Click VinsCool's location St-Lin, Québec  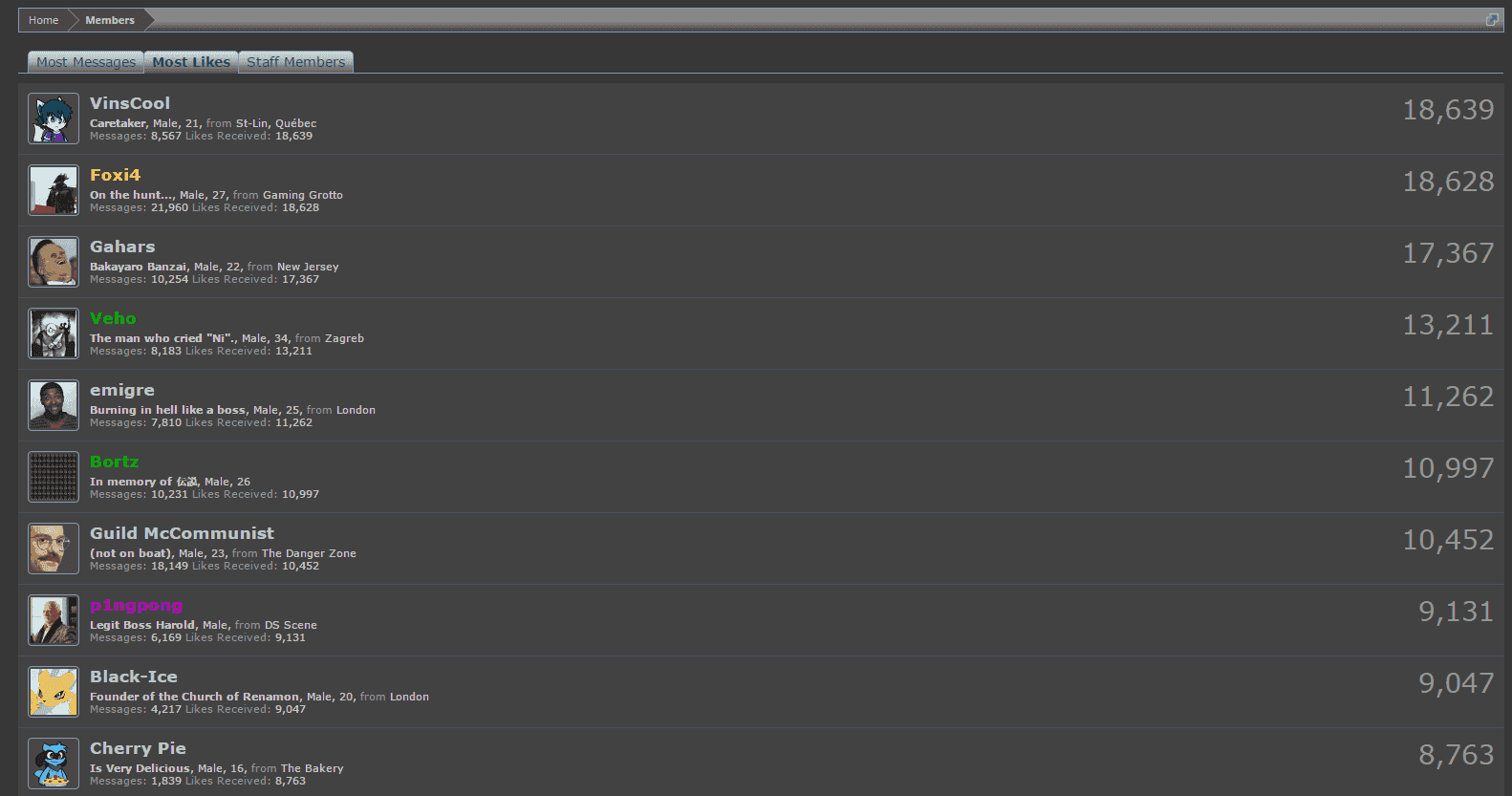(x=276, y=123)
